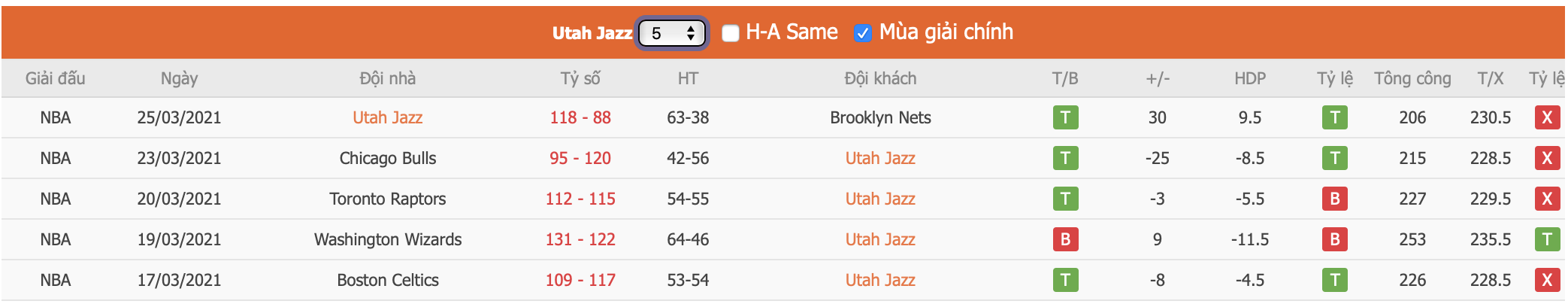Screen dimensions: 1568x307
Task: Click the red X badge in the Chicago Bulls row
Action: coord(1547,158)
